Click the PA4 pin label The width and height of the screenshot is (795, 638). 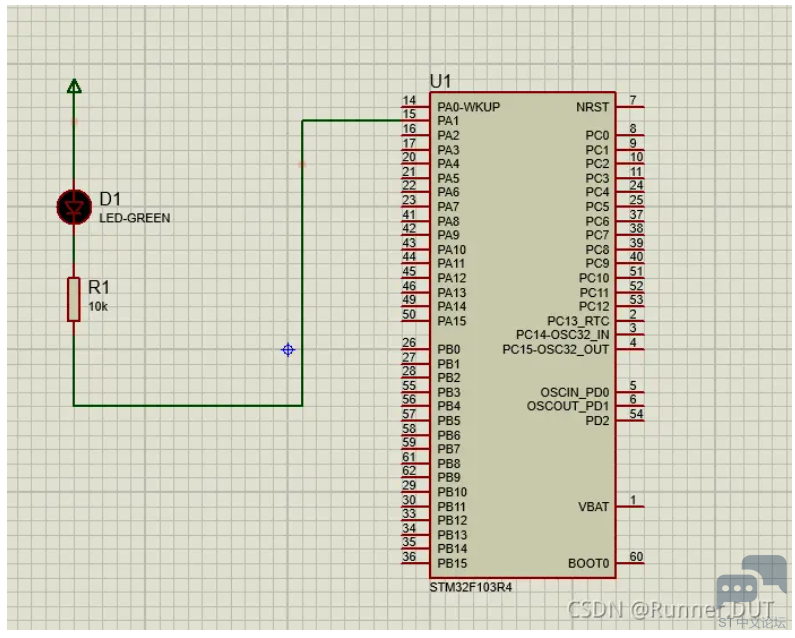[x=448, y=164]
